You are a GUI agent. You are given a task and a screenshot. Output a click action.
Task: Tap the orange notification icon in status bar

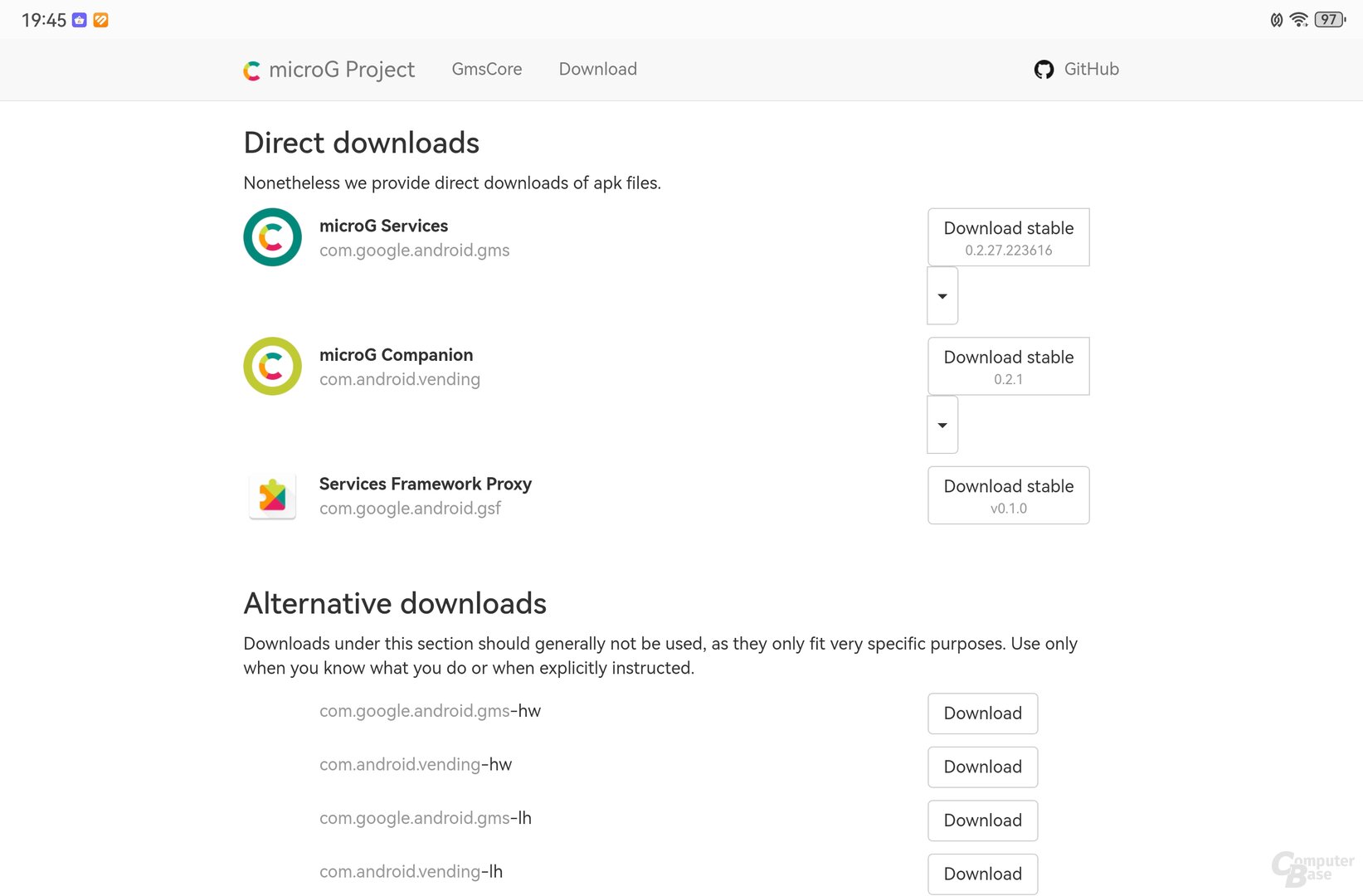(100, 20)
